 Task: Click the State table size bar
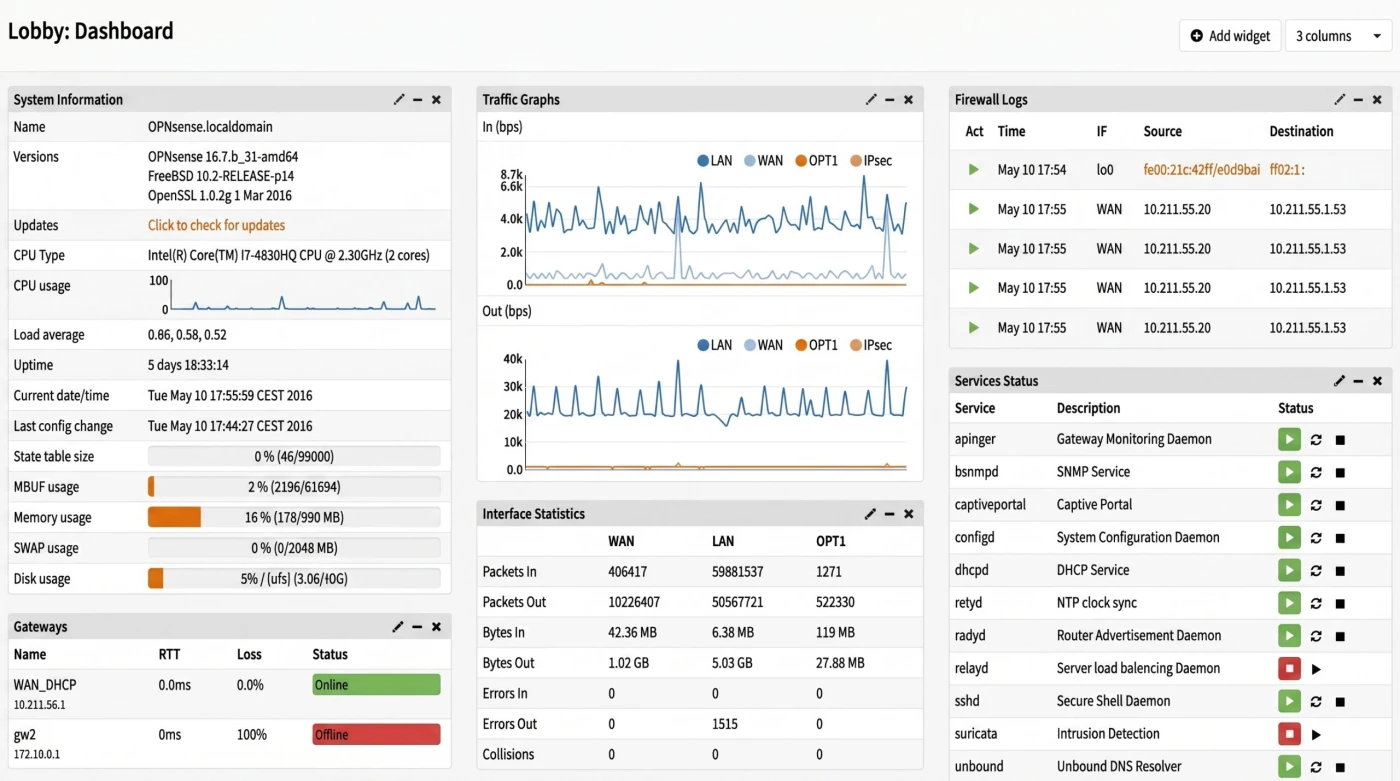294,456
